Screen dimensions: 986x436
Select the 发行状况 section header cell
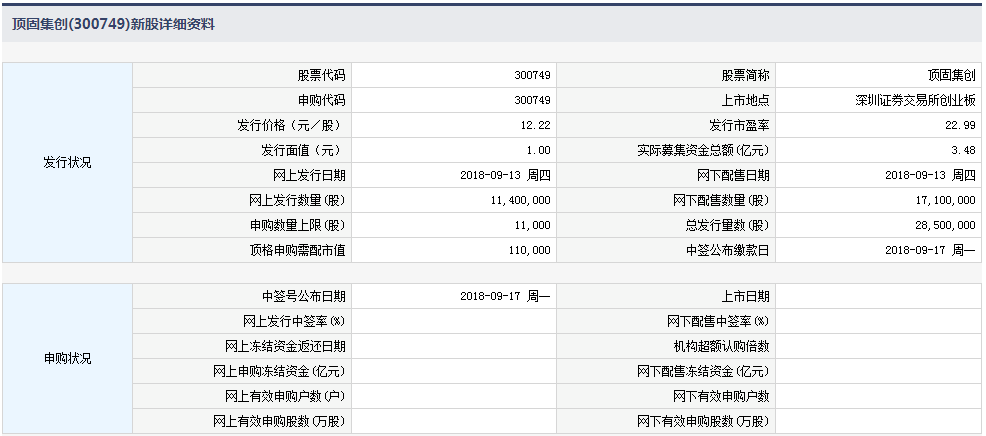pyautogui.click(x=67, y=163)
